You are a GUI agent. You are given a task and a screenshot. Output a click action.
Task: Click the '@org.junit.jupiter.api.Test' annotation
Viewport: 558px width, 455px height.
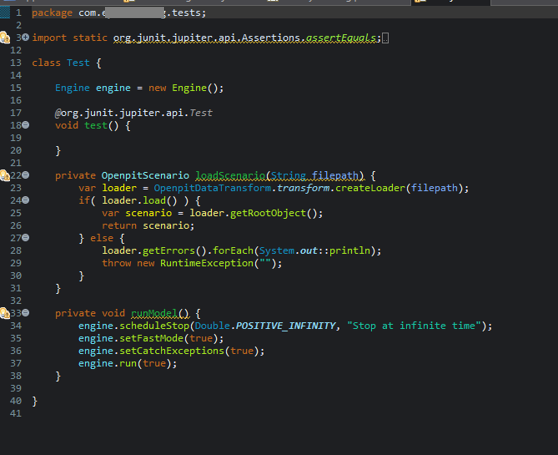tap(133, 113)
